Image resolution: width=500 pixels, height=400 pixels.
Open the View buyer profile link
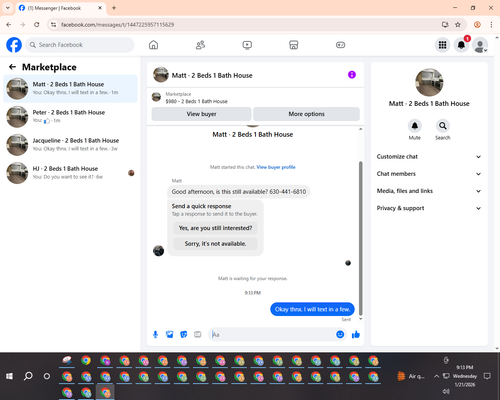[x=276, y=167]
